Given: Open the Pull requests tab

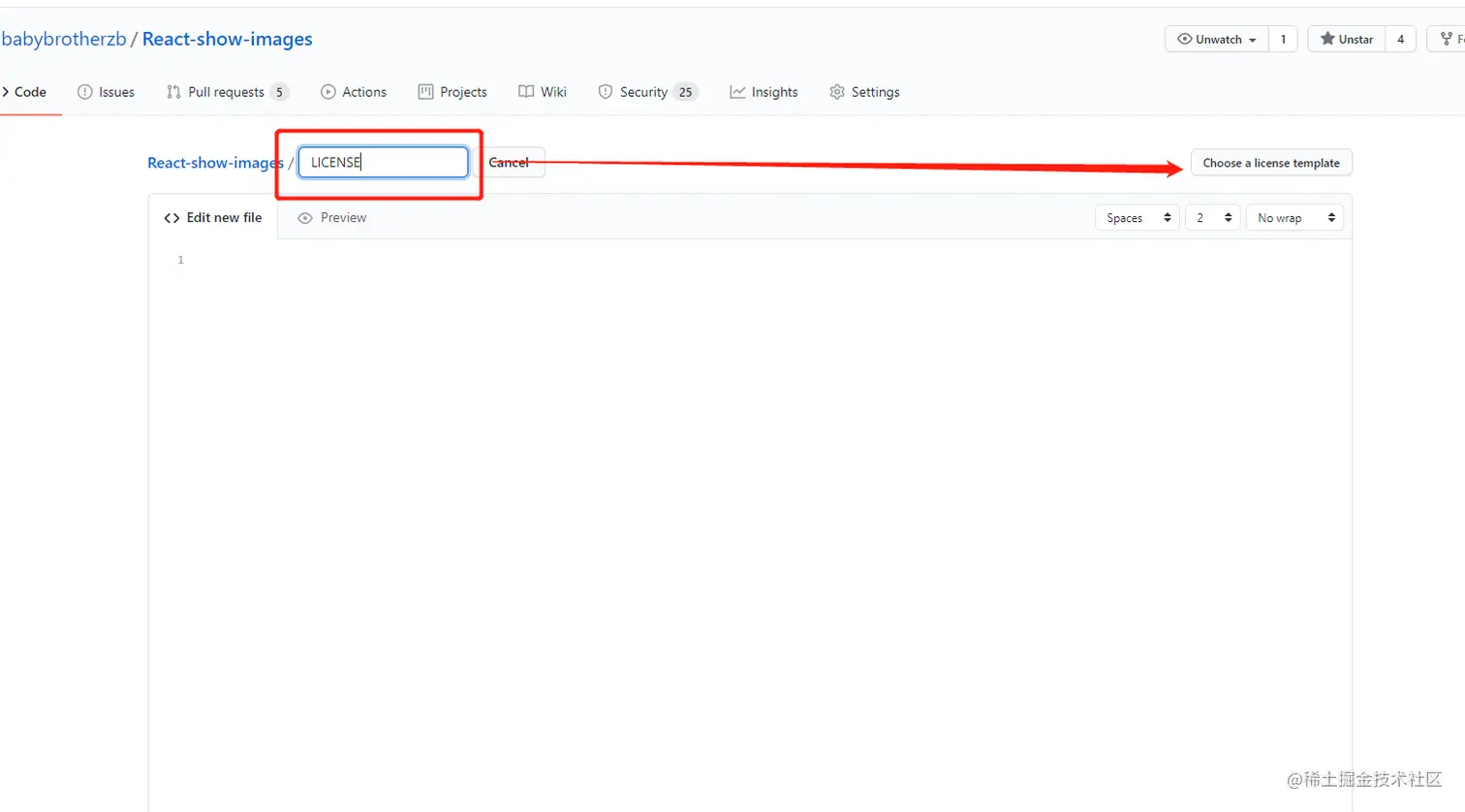Looking at the screenshot, I should click(228, 92).
